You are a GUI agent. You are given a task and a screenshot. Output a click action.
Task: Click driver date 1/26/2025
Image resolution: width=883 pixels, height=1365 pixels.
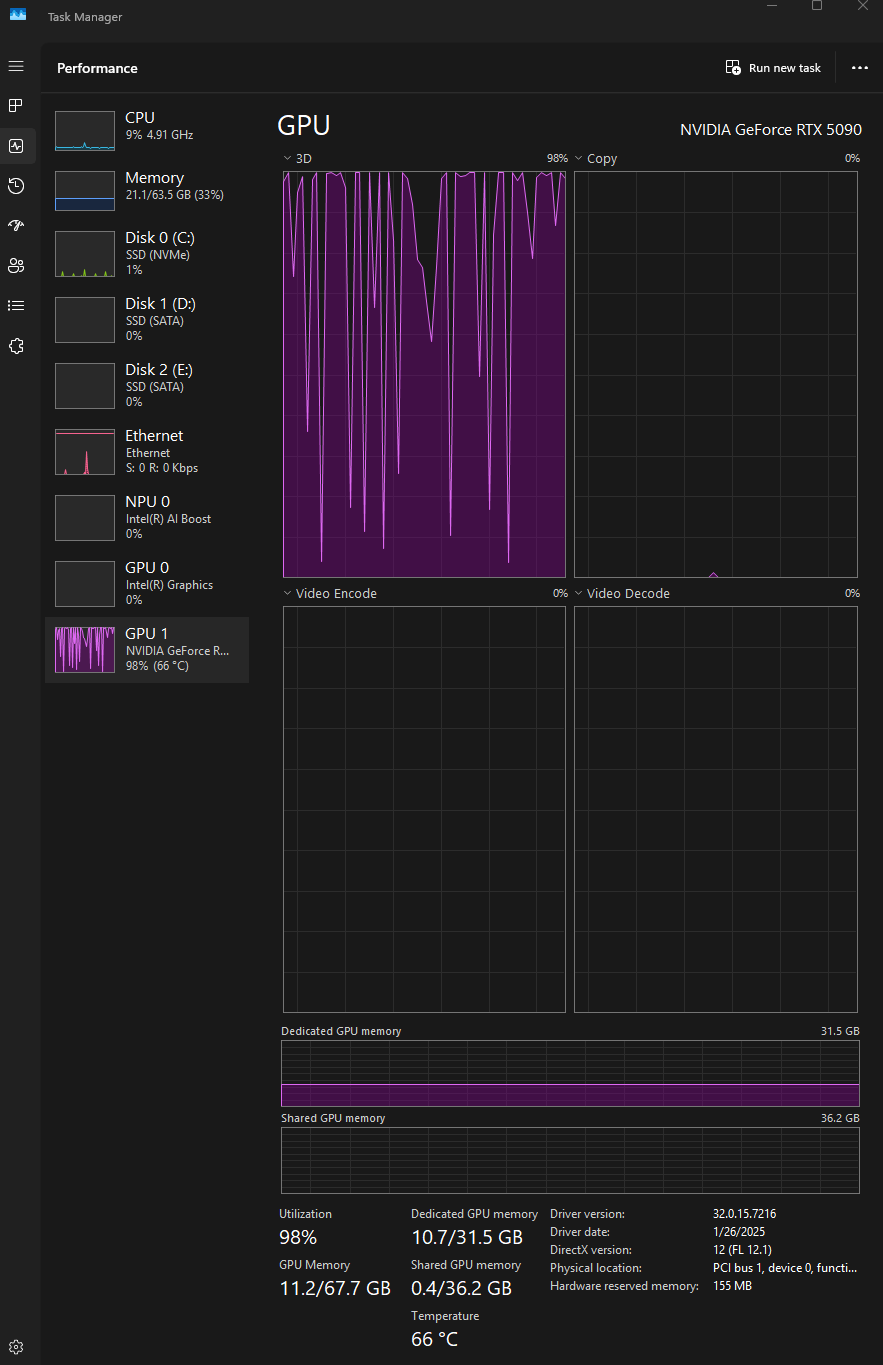(x=737, y=1232)
